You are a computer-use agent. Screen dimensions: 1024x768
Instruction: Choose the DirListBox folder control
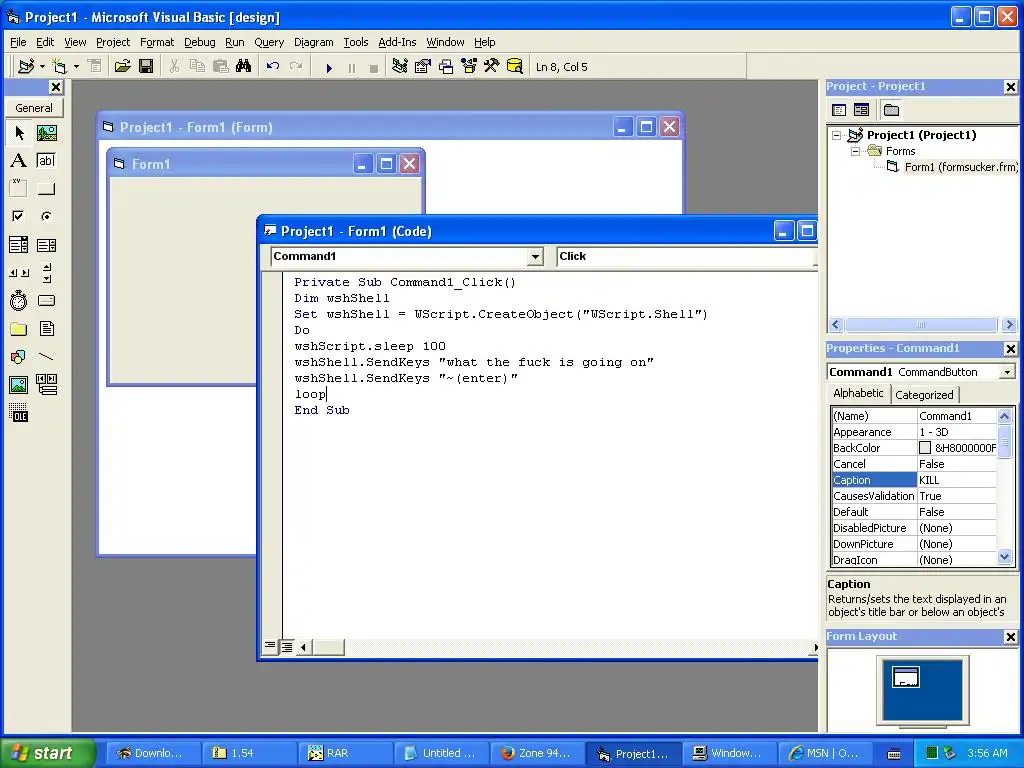coord(19,328)
